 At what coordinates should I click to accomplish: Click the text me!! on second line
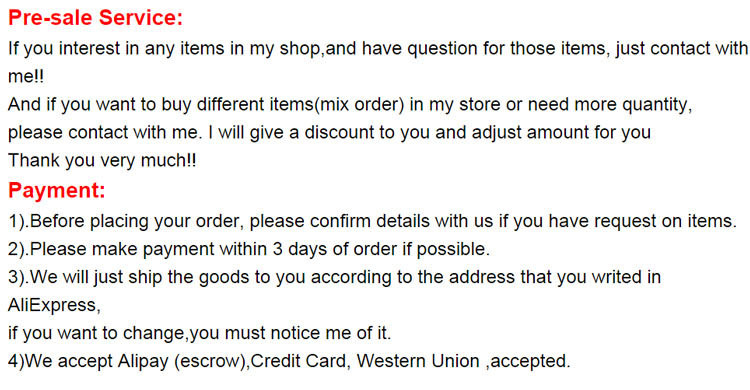(x=26, y=77)
